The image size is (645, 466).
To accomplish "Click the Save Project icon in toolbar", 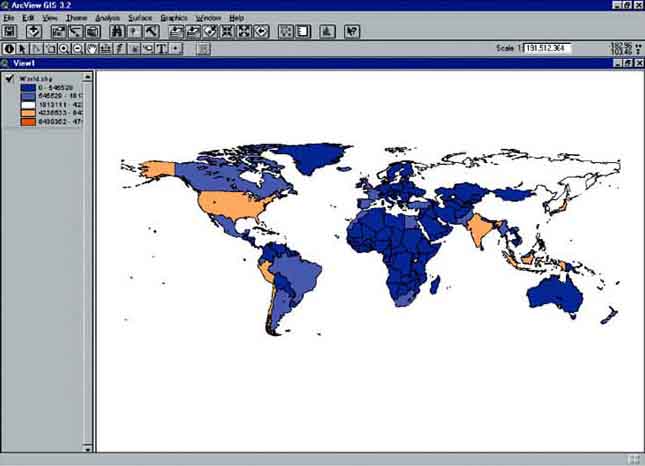I will pyautogui.click(x=10, y=32).
